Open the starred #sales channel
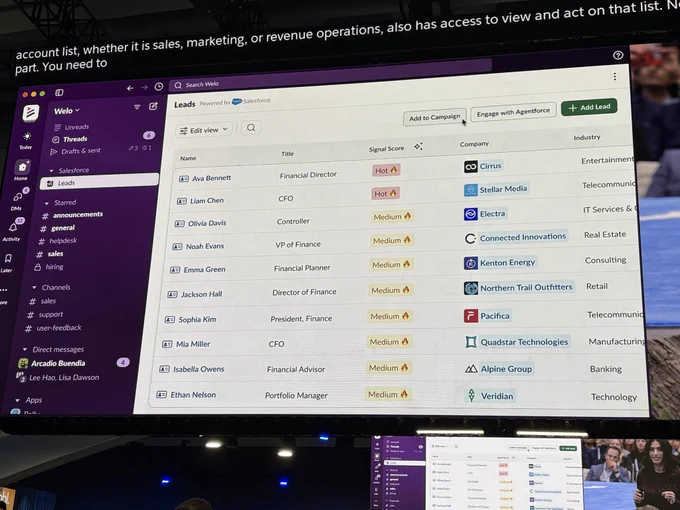 tap(50, 254)
